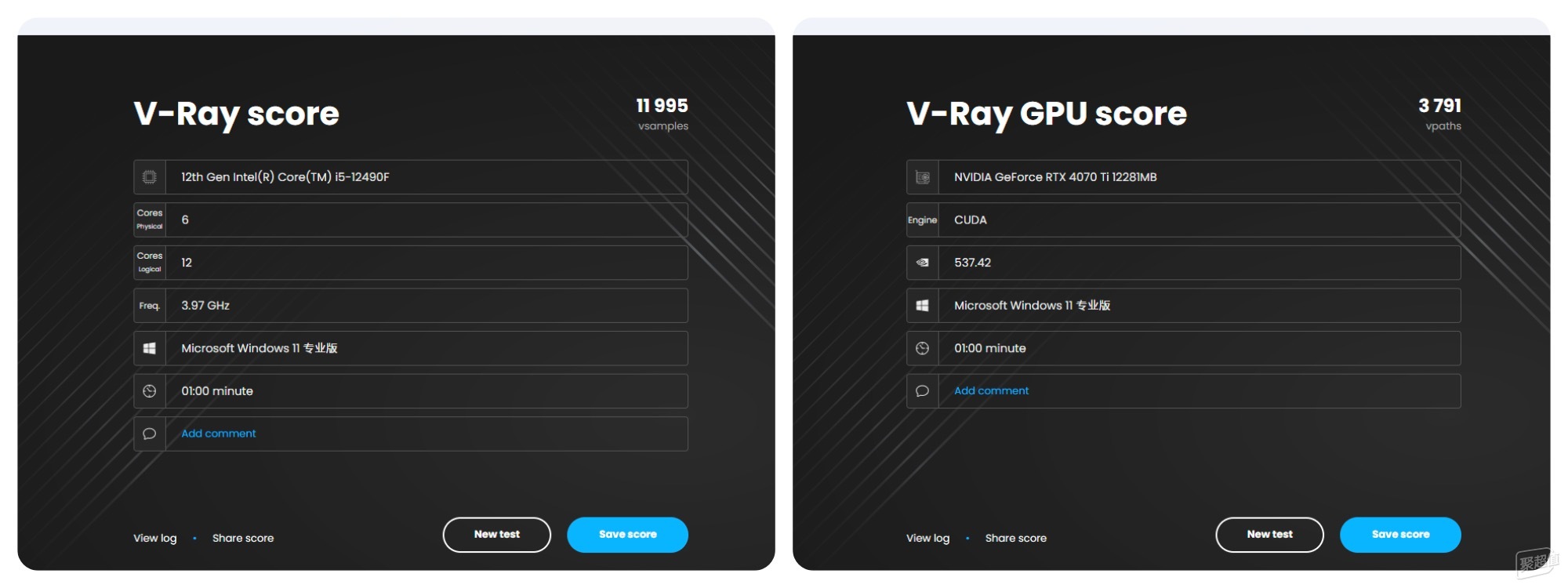The width and height of the screenshot is (1568, 588).
Task: Save score in the V-Ray GPU score panel
Action: tap(1401, 535)
